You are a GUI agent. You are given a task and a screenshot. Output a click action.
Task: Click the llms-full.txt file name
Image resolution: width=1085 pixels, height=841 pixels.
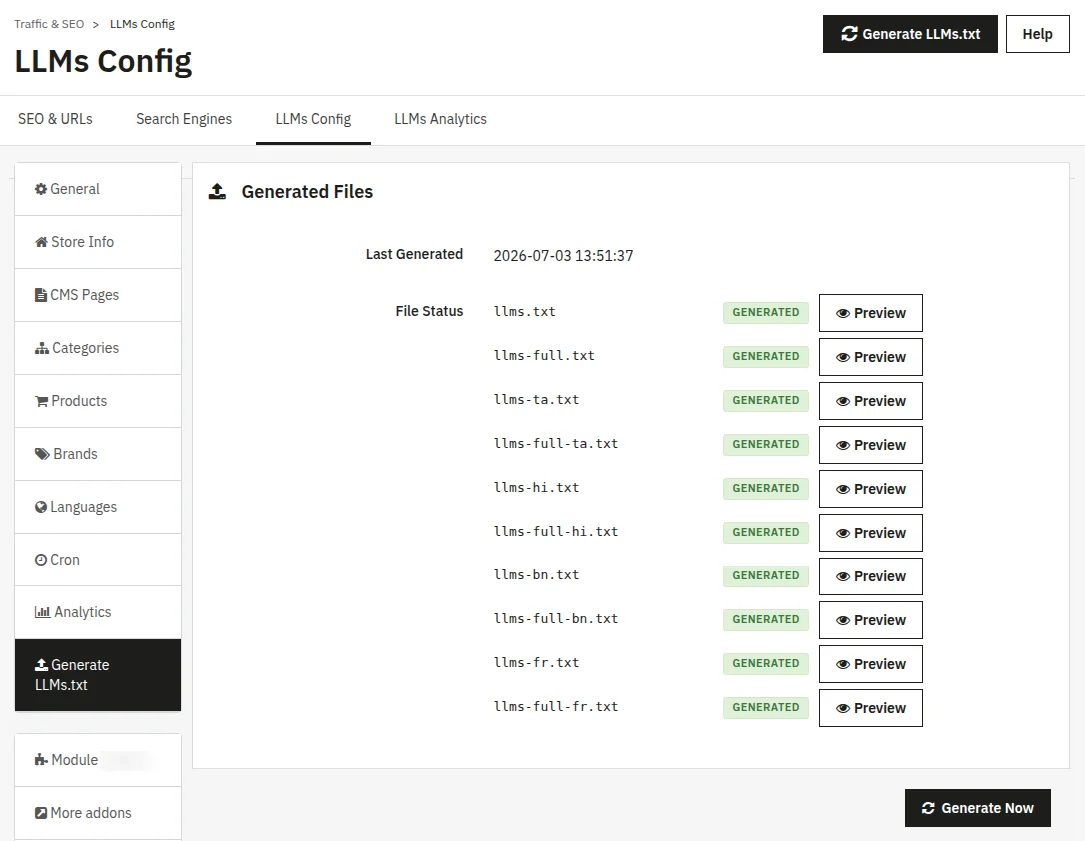coord(544,356)
